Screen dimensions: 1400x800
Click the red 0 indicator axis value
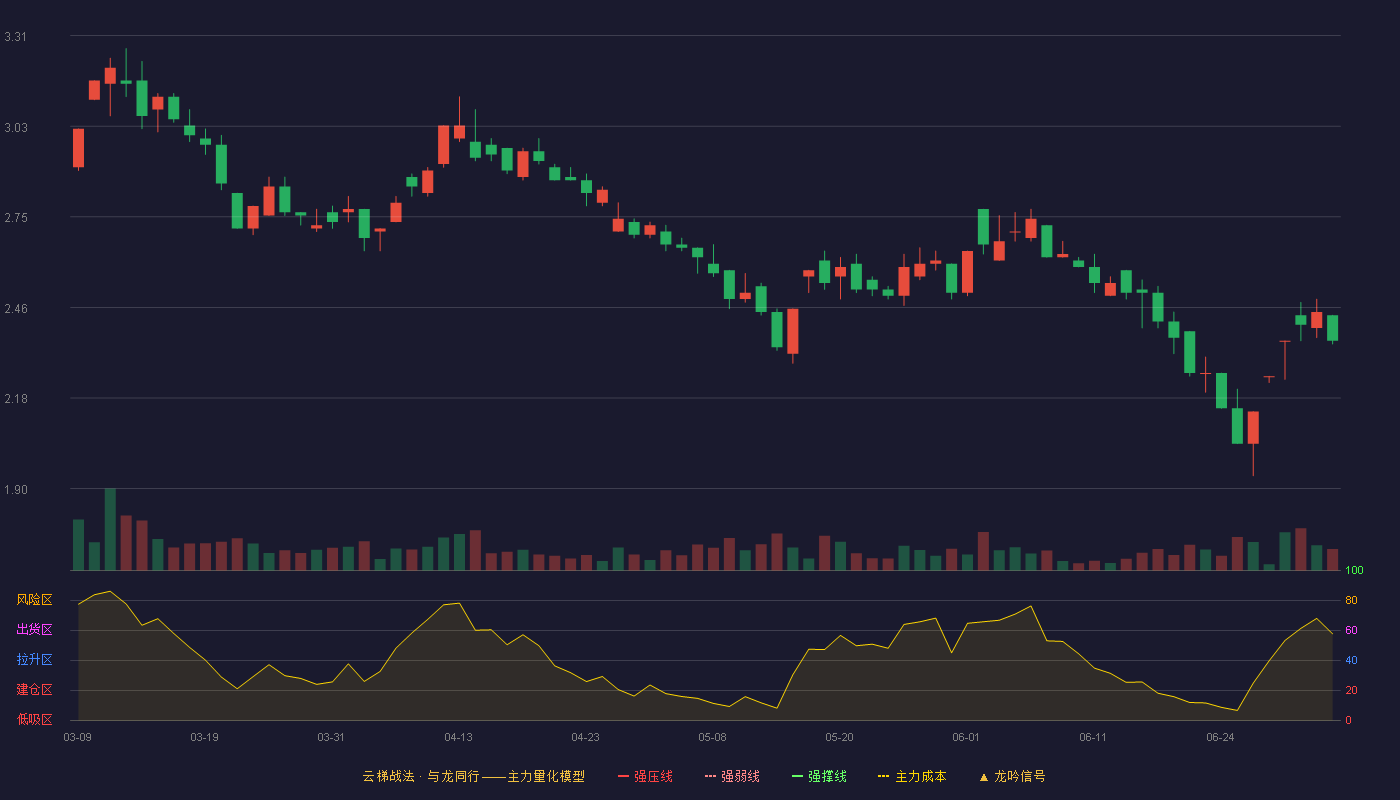coord(1348,720)
